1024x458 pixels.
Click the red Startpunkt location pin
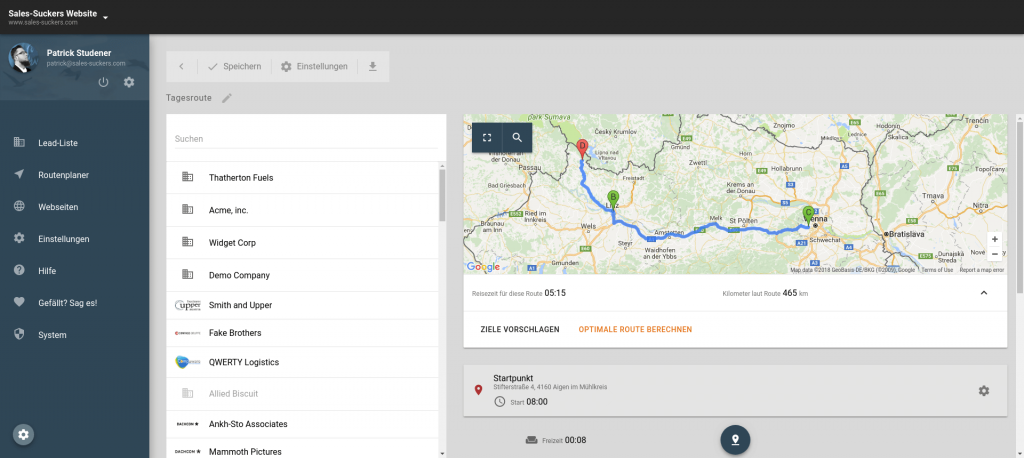(x=478, y=390)
